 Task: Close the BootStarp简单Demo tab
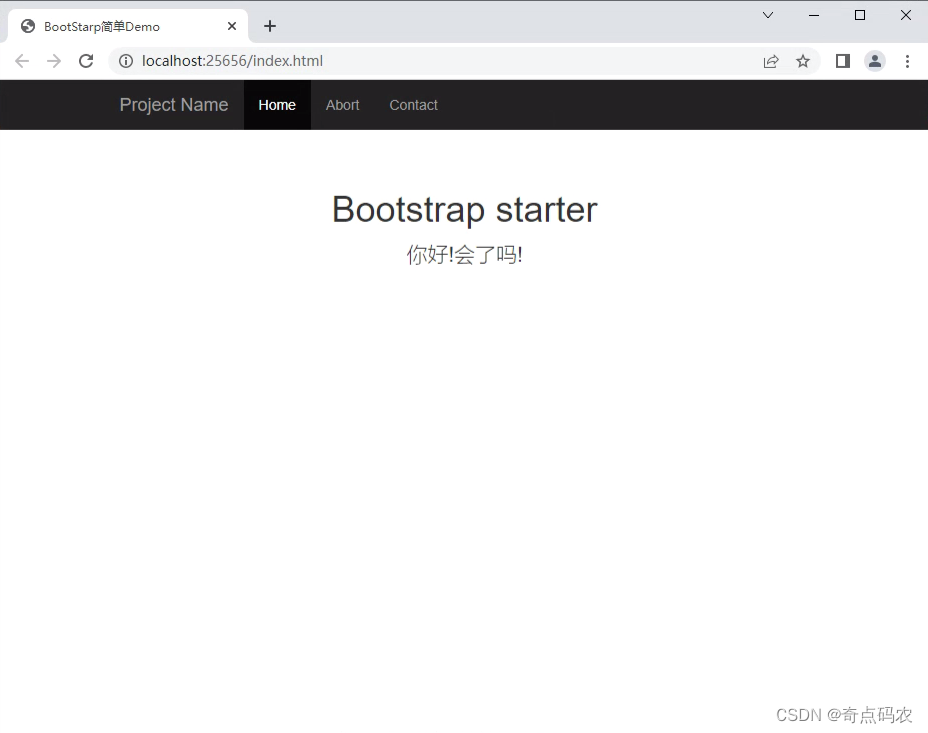[x=232, y=26]
